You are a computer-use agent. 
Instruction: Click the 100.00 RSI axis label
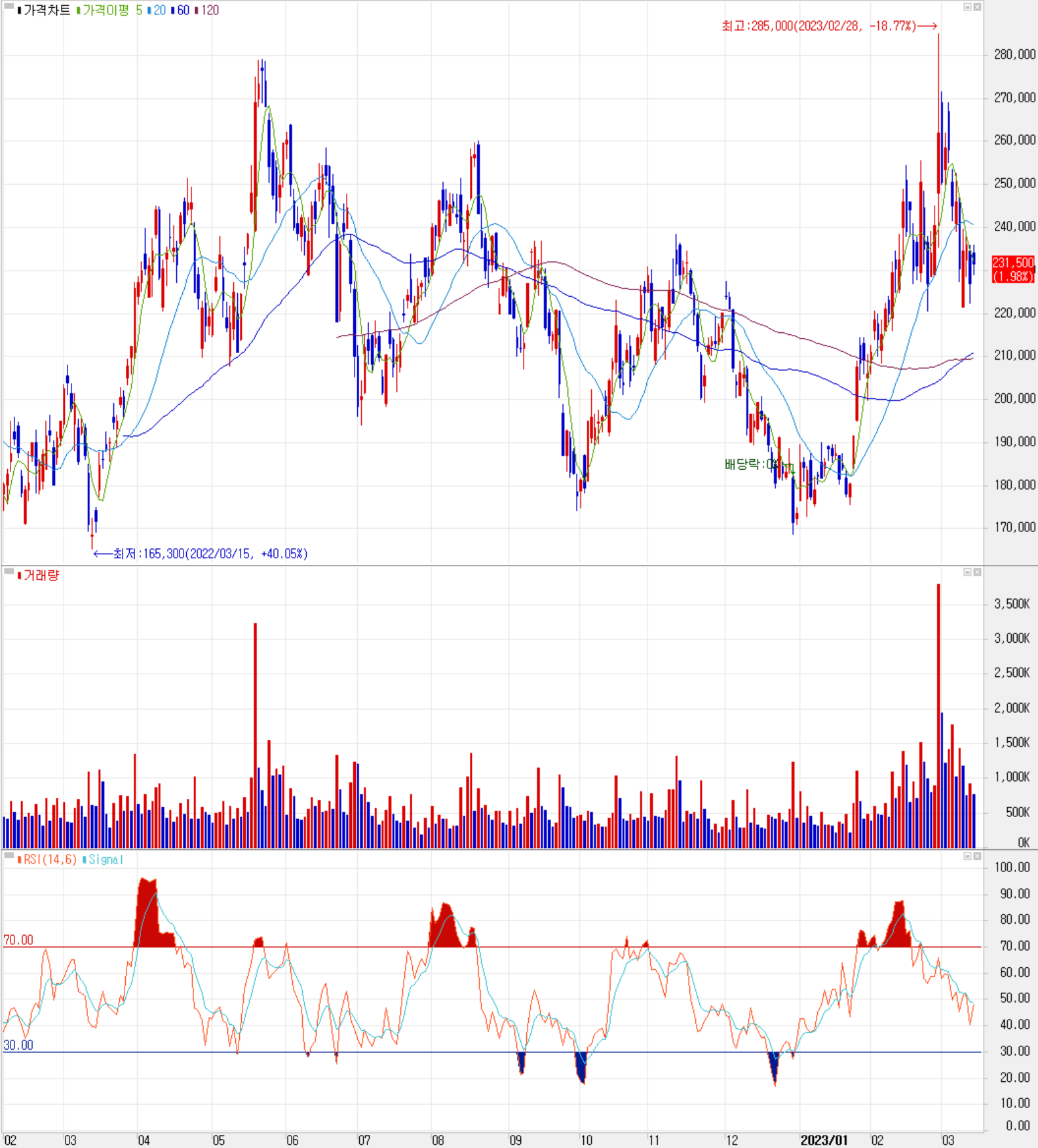click(1012, 867)
